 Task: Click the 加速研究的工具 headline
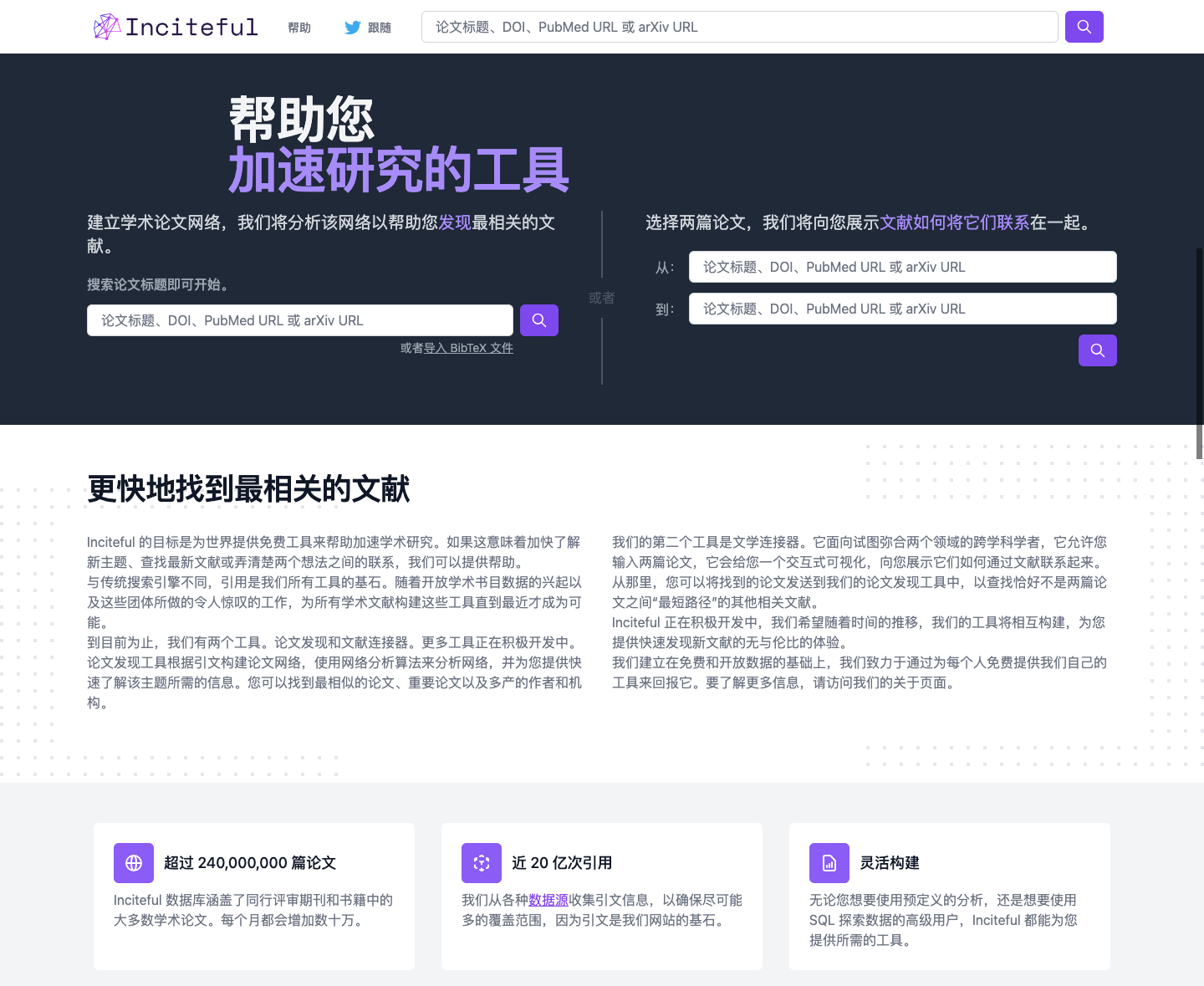point(399,170)
